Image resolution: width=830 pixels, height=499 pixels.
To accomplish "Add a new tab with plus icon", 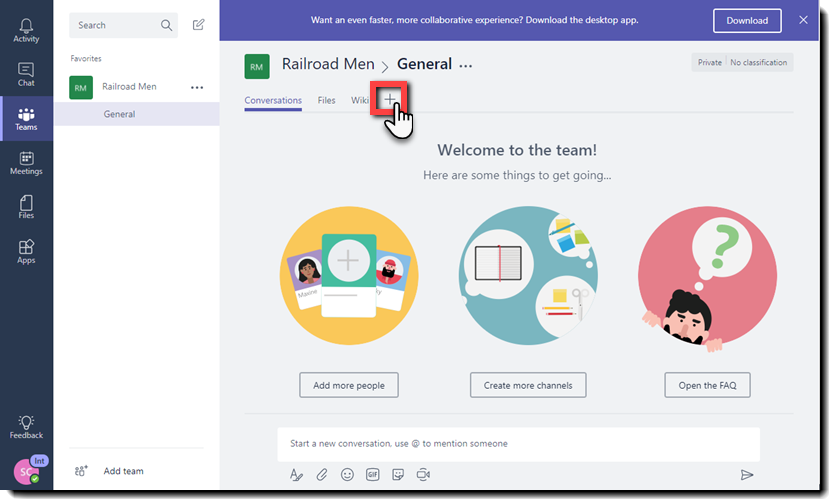I will click(x=390, y=99).
